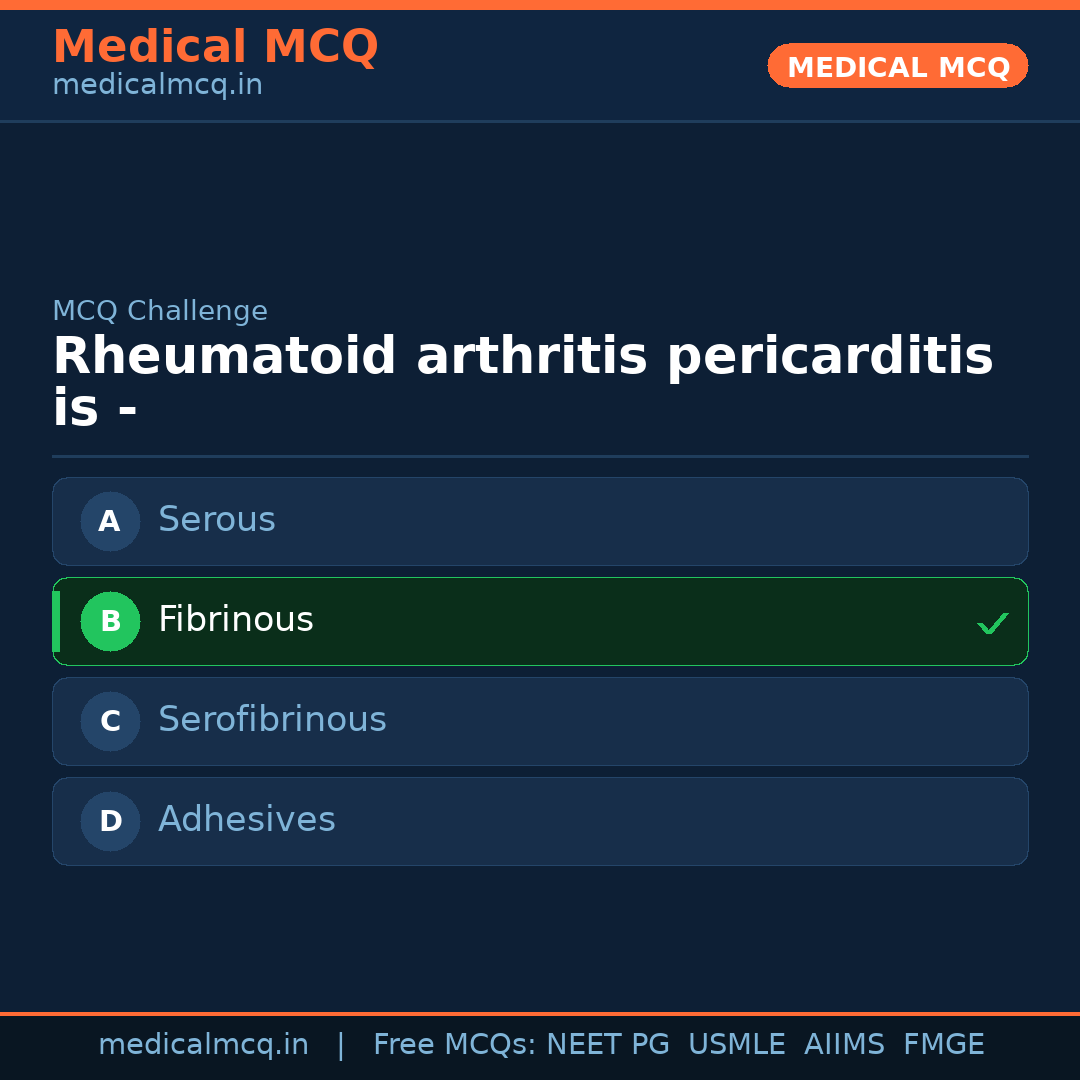Click the Free MCQs footer text
The image size is (1080, 1080).
454,1045
